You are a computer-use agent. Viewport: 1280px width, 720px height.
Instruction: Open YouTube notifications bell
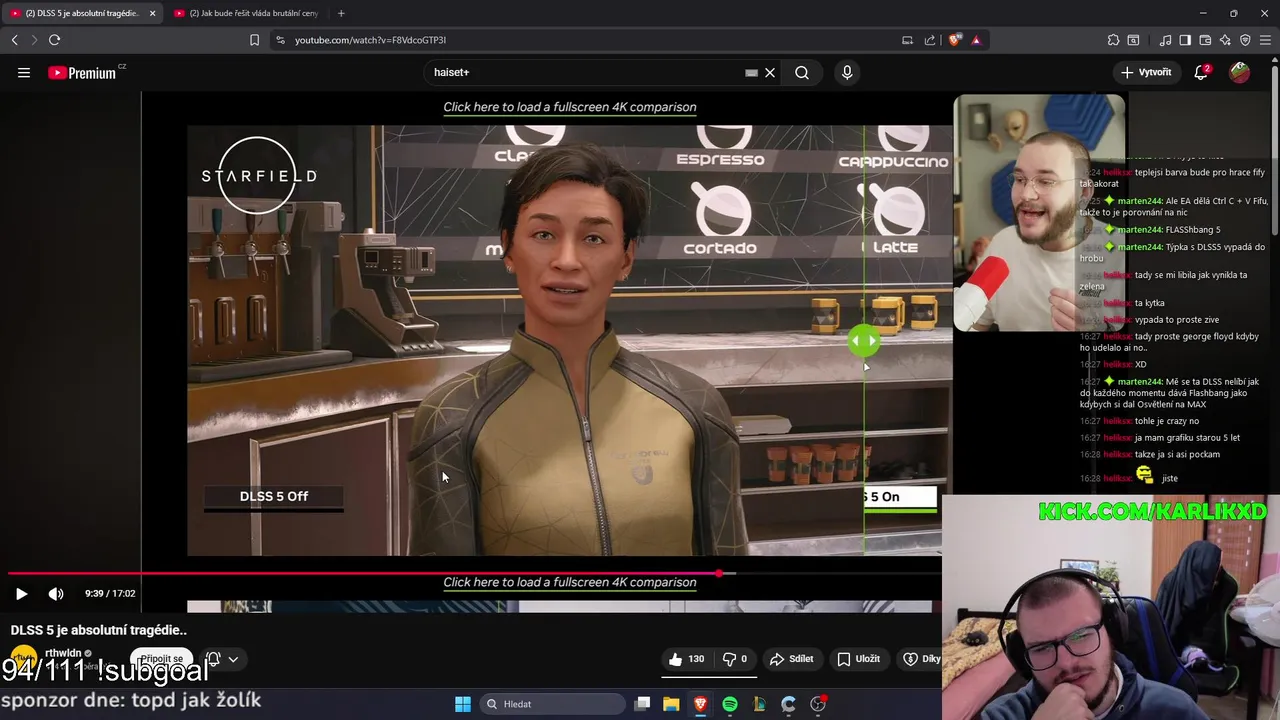click(x=1202, y=72)
